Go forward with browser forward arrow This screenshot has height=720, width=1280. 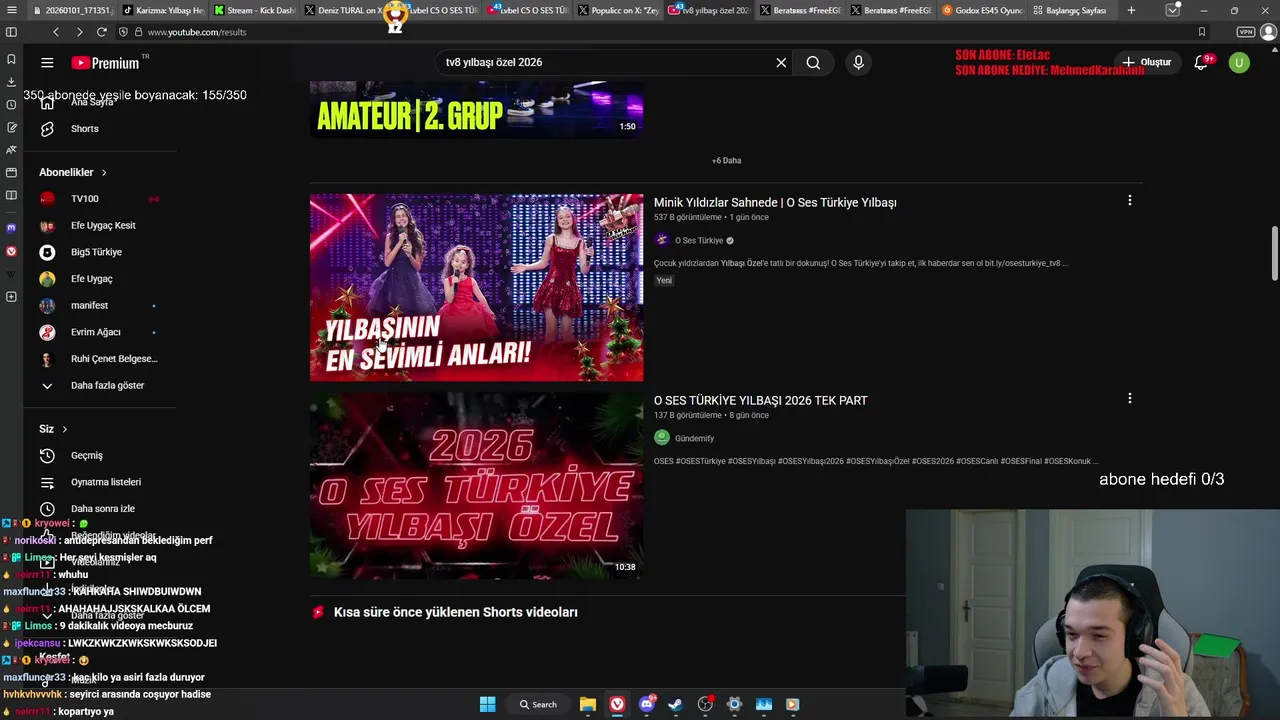79,32
